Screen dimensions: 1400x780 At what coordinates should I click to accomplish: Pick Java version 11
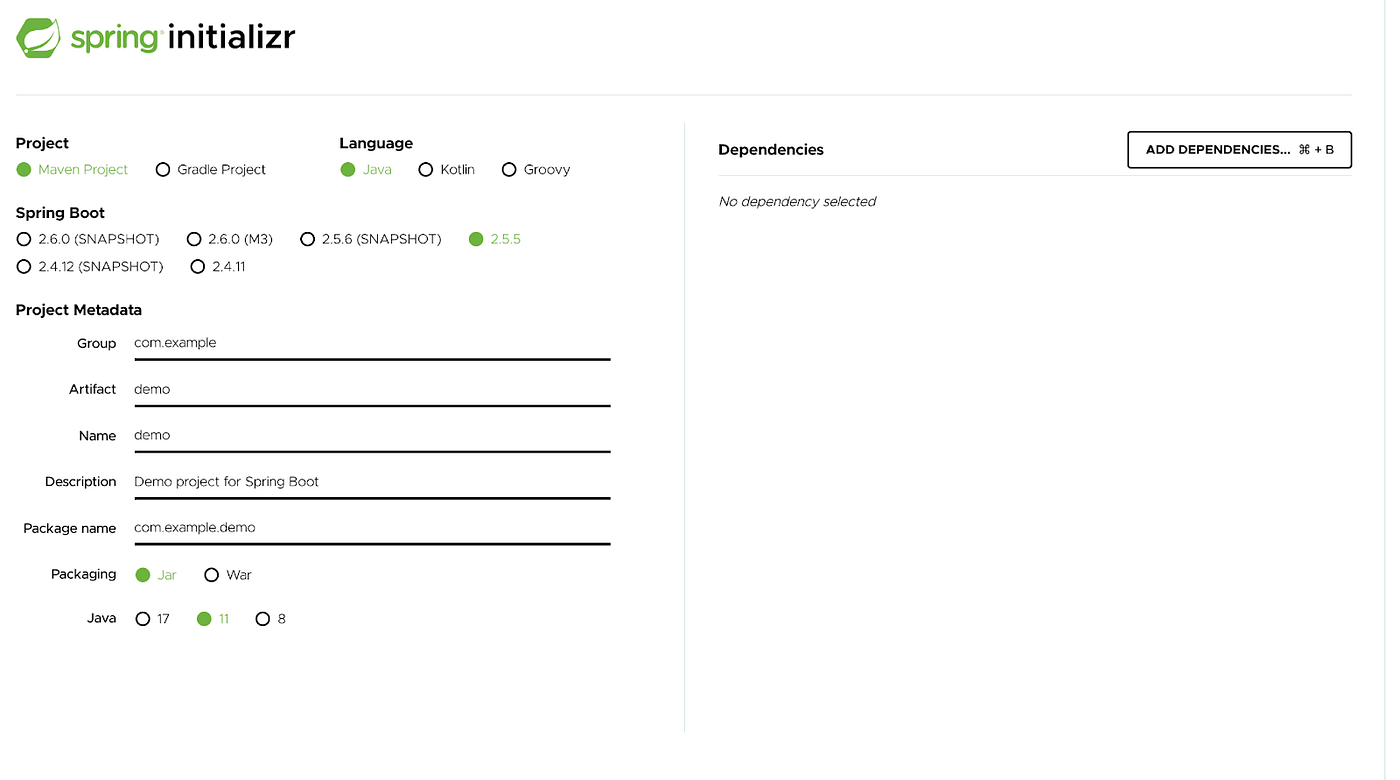213,619
